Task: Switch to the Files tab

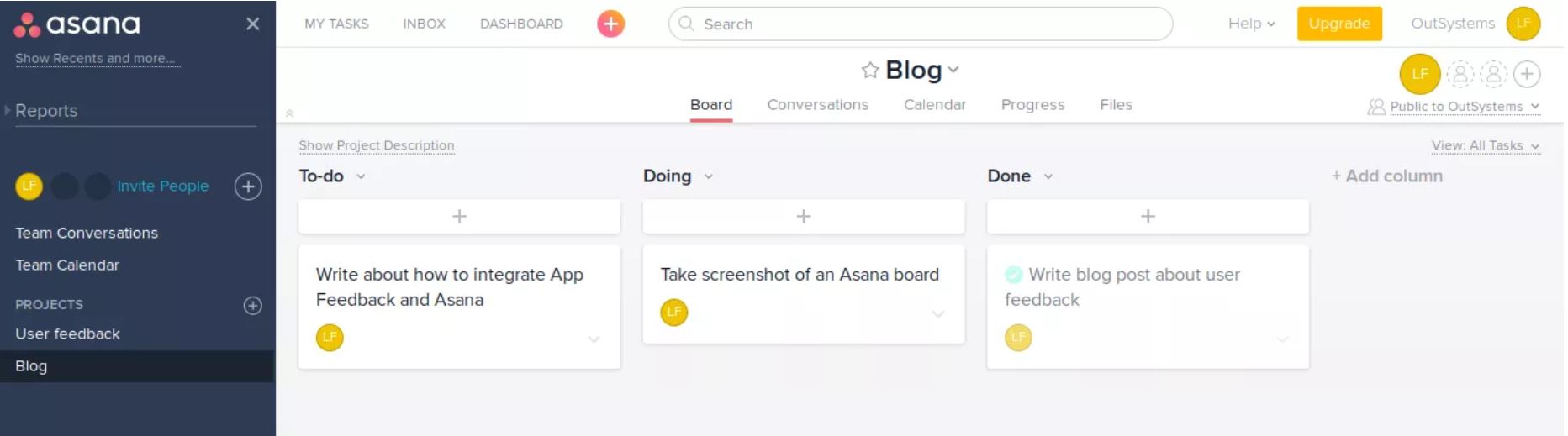Action: point(1117,105)
